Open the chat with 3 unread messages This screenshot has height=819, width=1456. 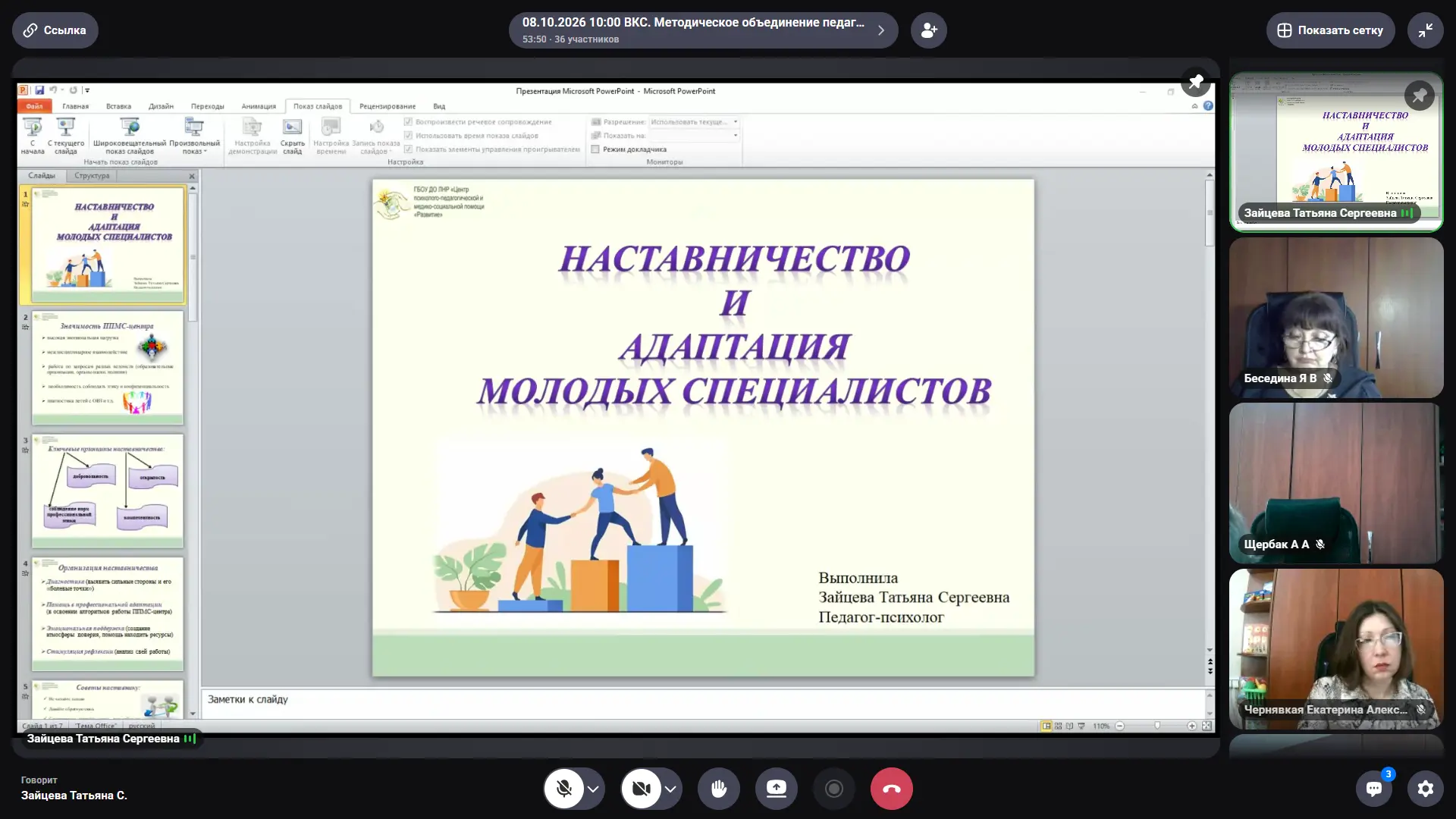click(1374, 789)
